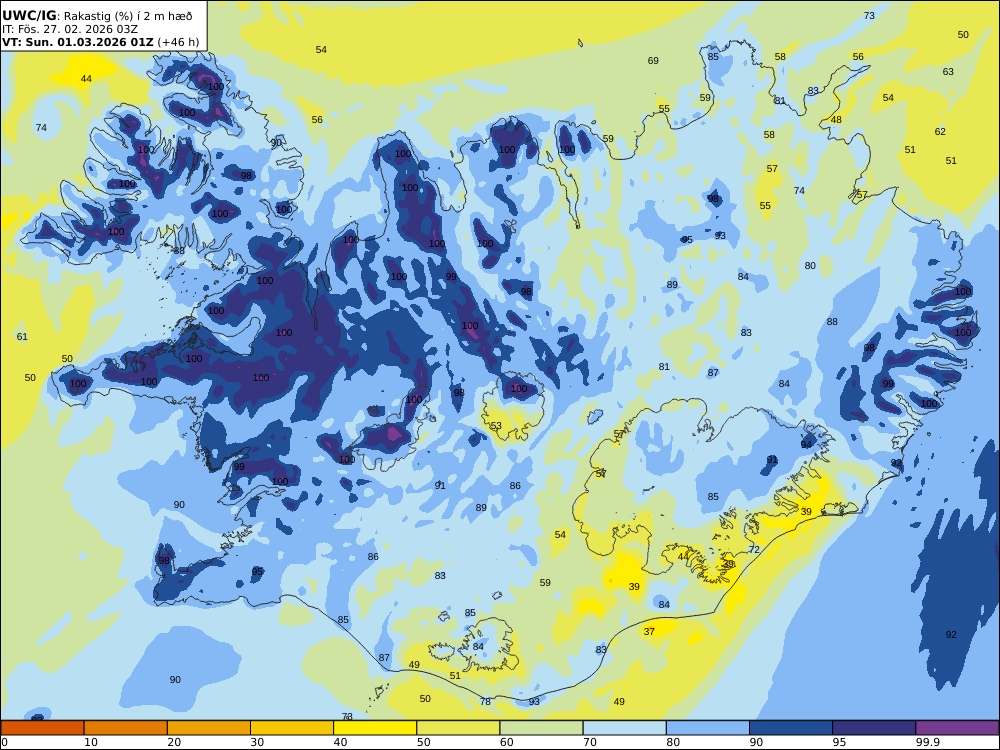
Task: Click the humidity value '62' on the map
Action: (940, 131)
